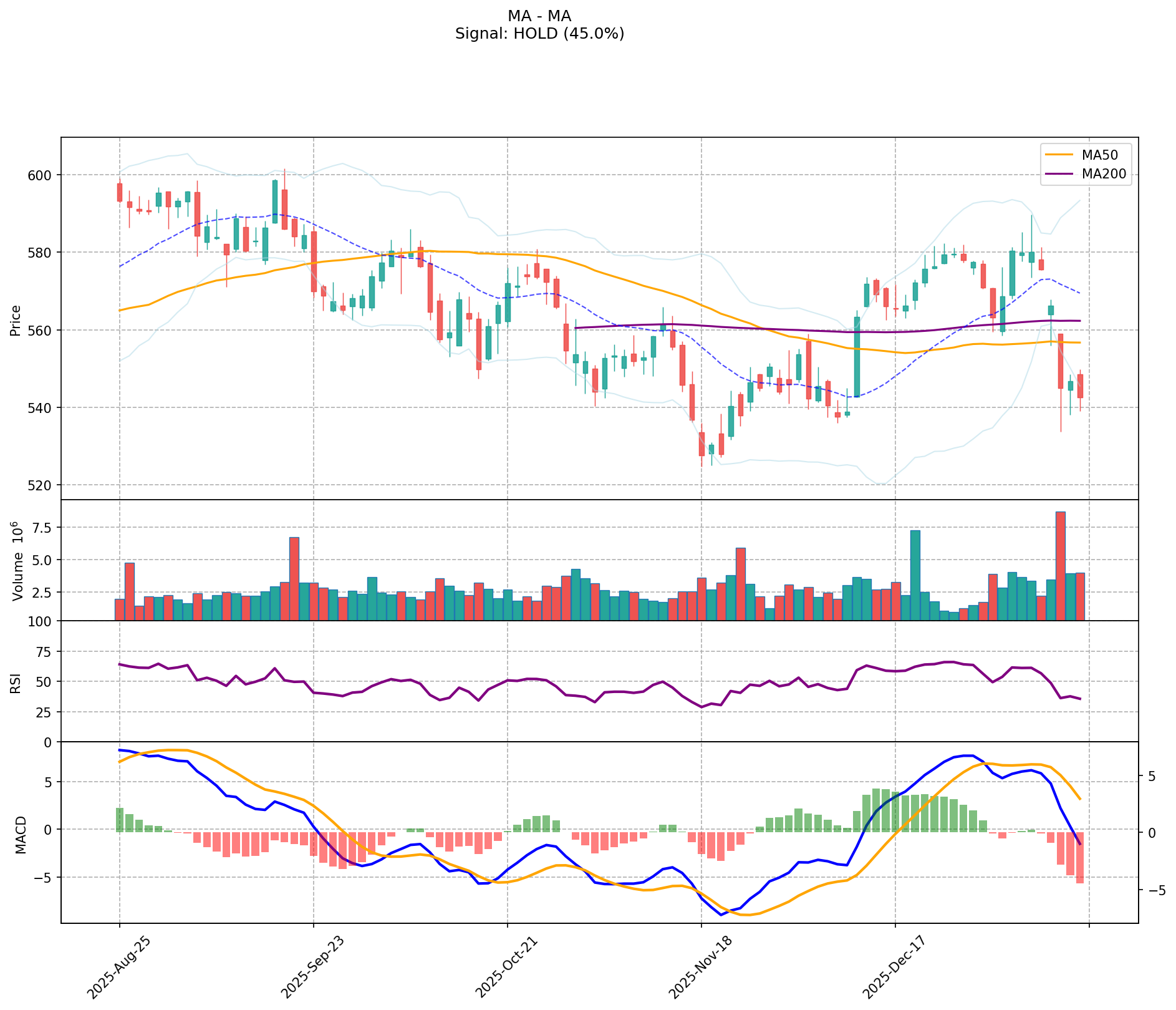Click the 600 tick on Price axis
1176x1010 pixels.
(x=39, y=175)
